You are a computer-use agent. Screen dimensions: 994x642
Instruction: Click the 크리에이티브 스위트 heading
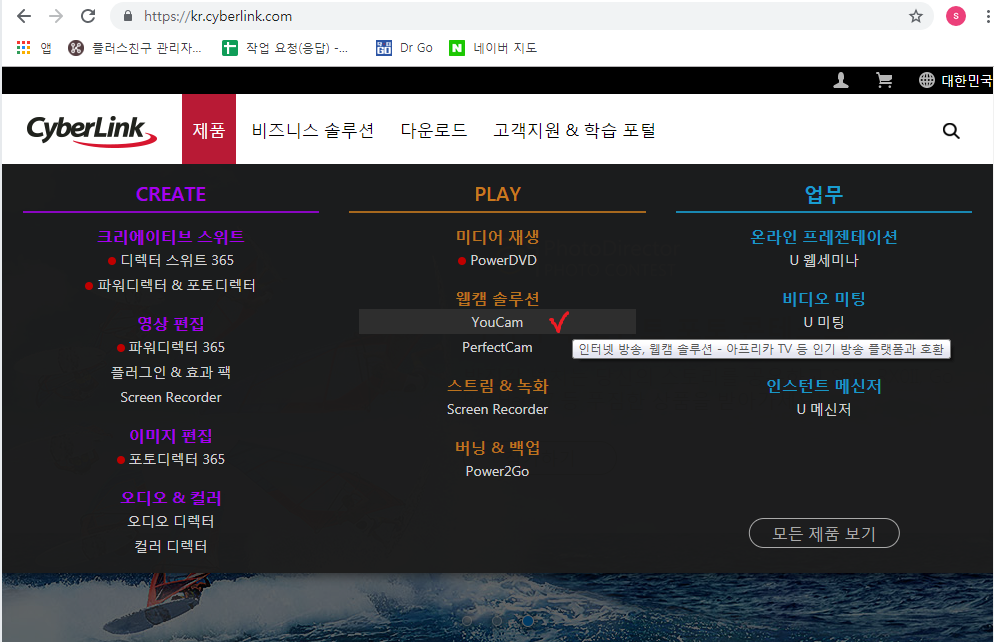[x=171, y=236]
